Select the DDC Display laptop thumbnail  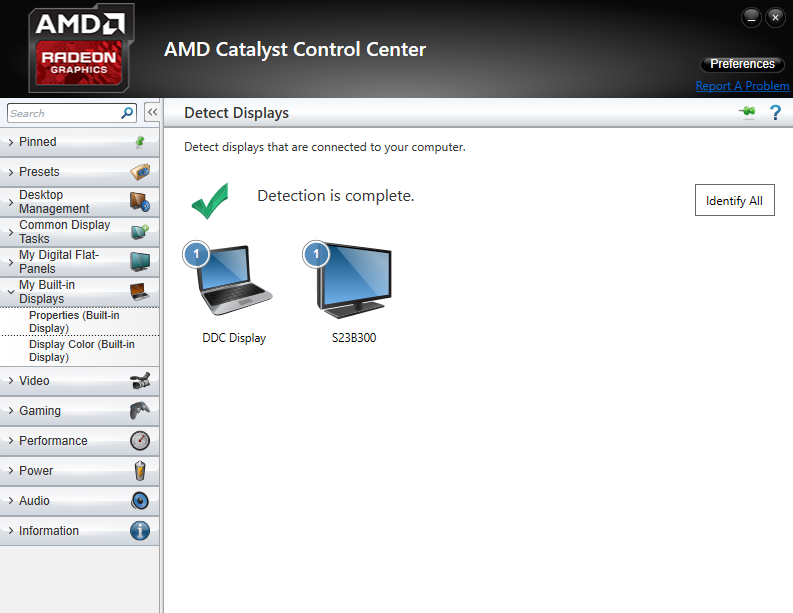(x=229, y=279)
